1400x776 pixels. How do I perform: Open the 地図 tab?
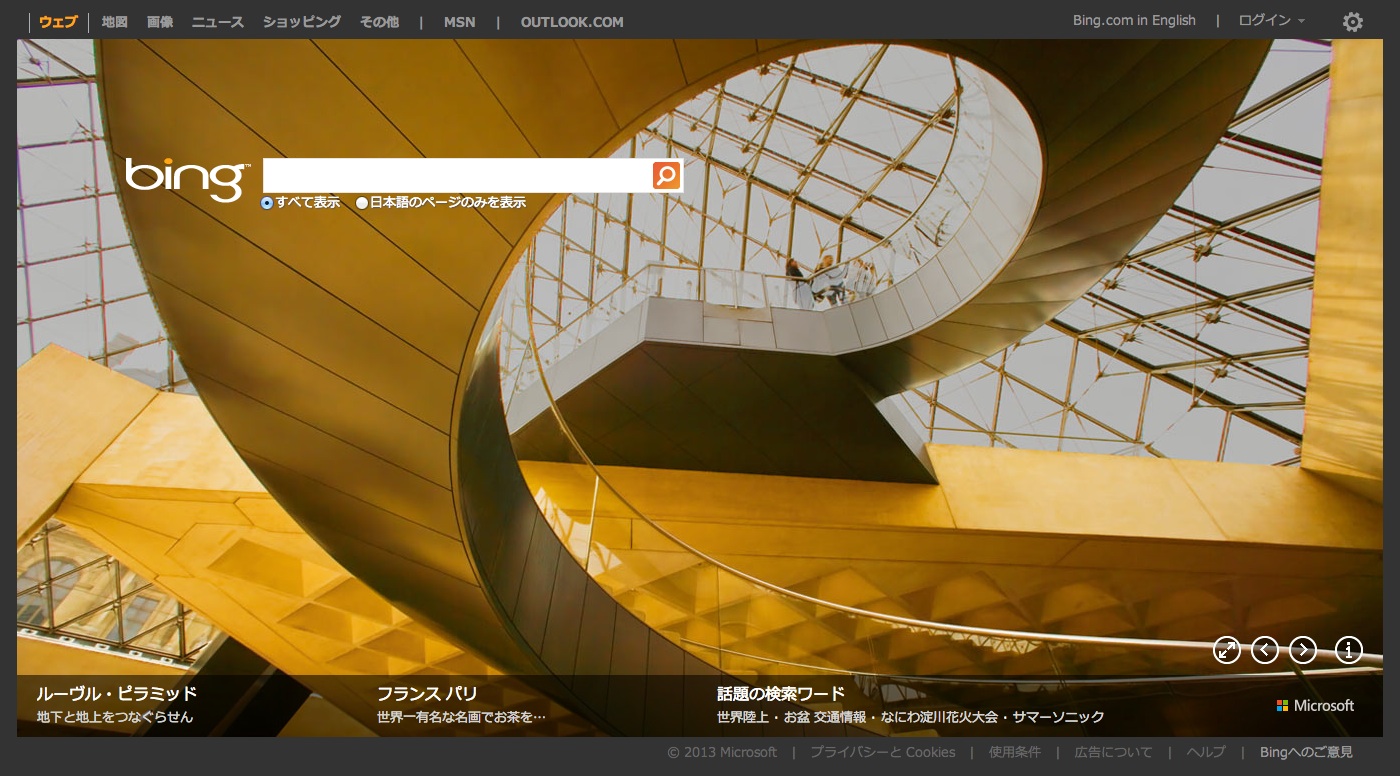click(x=115, y=22)
